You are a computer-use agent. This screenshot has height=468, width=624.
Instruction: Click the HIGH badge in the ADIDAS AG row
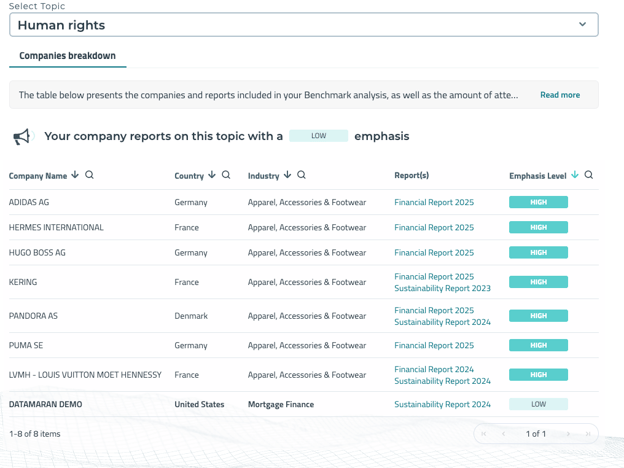tap(538, 202)
